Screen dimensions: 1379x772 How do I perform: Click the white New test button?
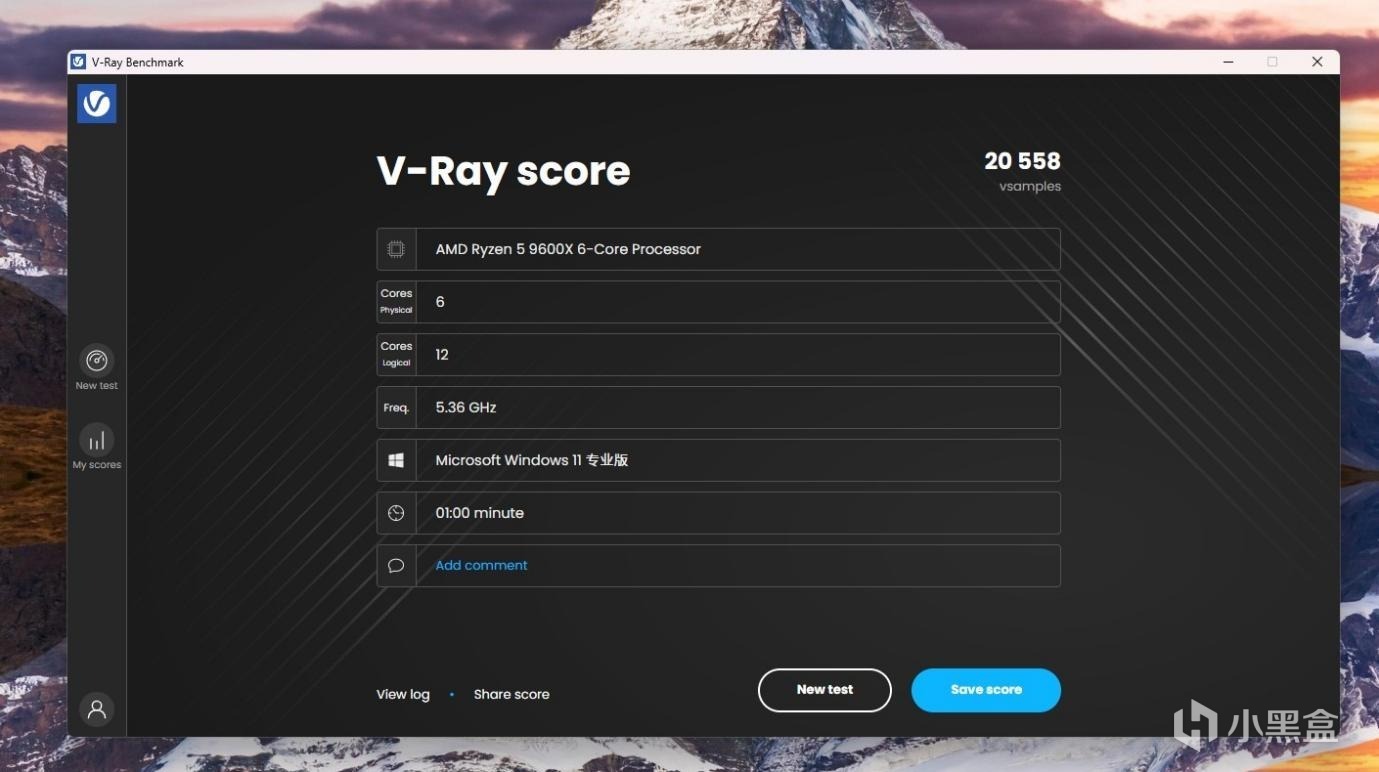click(825, 690)
